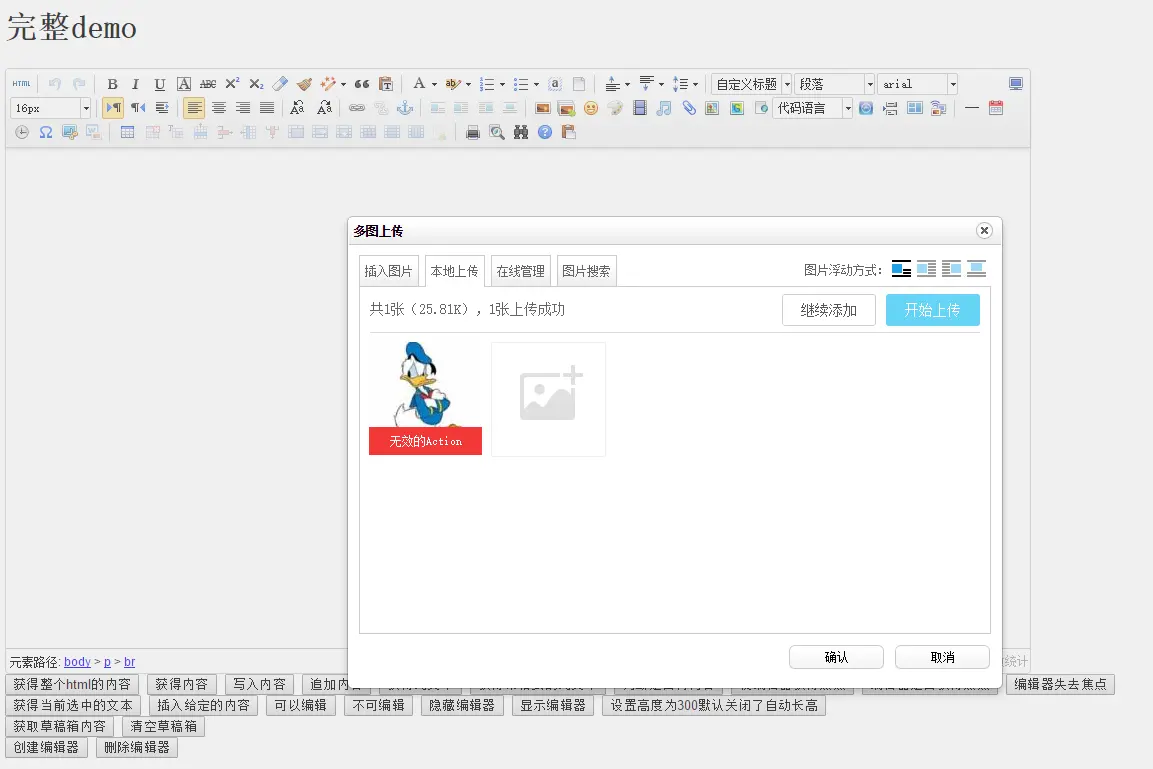Click the preview magnifier icon
Image resolution: width=1153 pixels, height=769 pixels.
coord(497,132)
